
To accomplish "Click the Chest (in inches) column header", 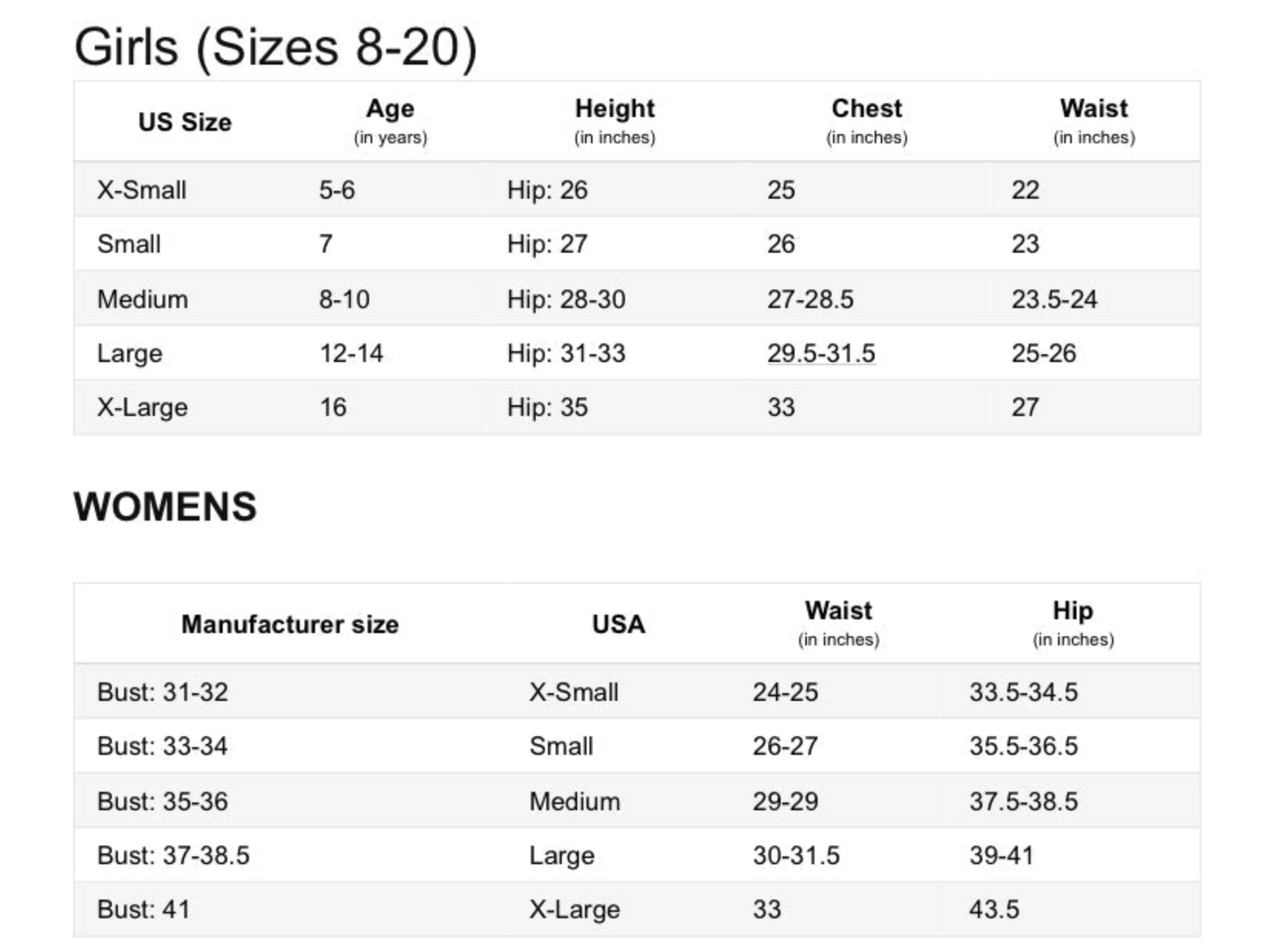I will pyautogui.click(x=867, y=122).
